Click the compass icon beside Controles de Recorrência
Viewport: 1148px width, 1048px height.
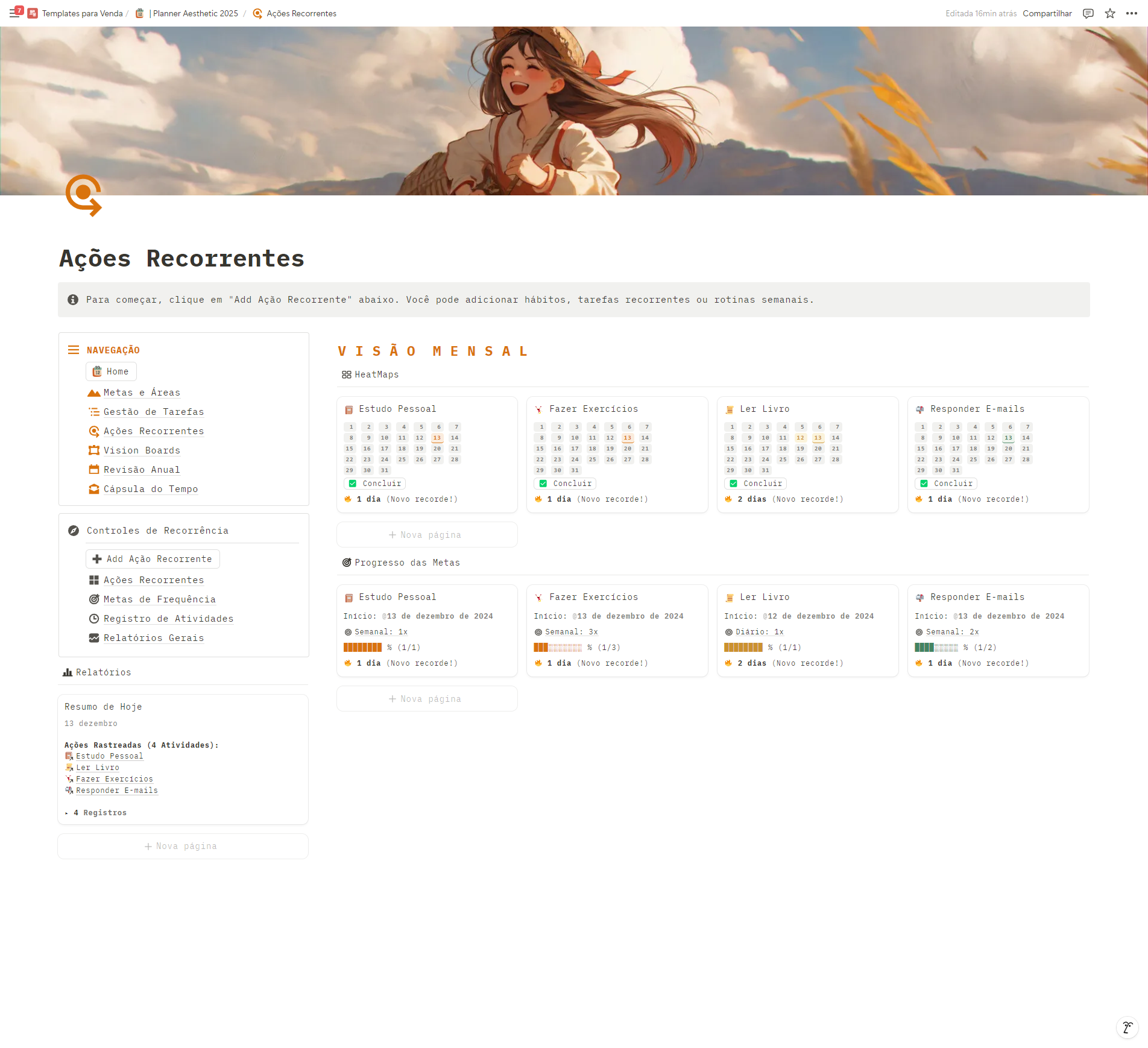pyautogui.click(x=74, y=531)
